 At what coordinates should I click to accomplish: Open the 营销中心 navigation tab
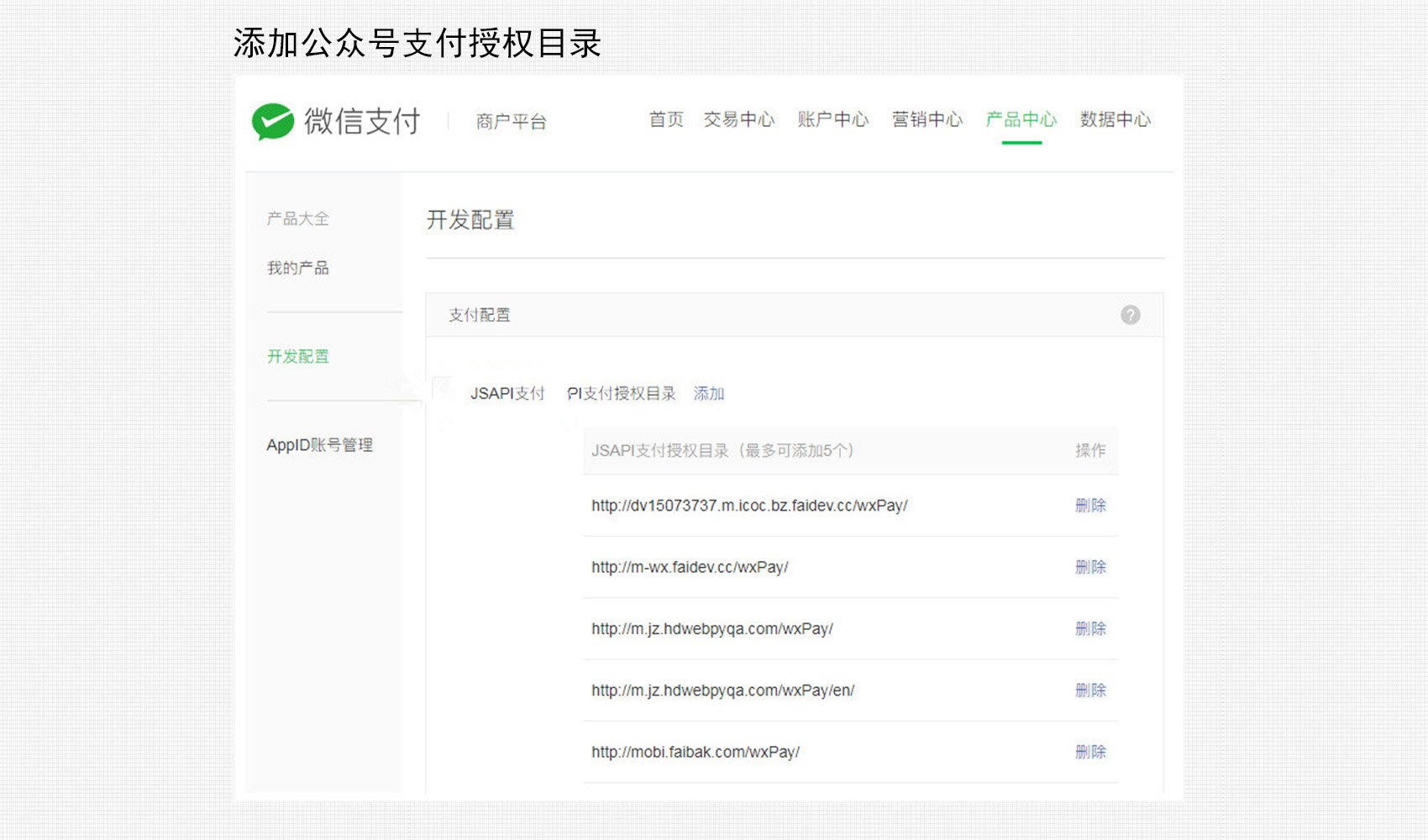tap(927, 119)
